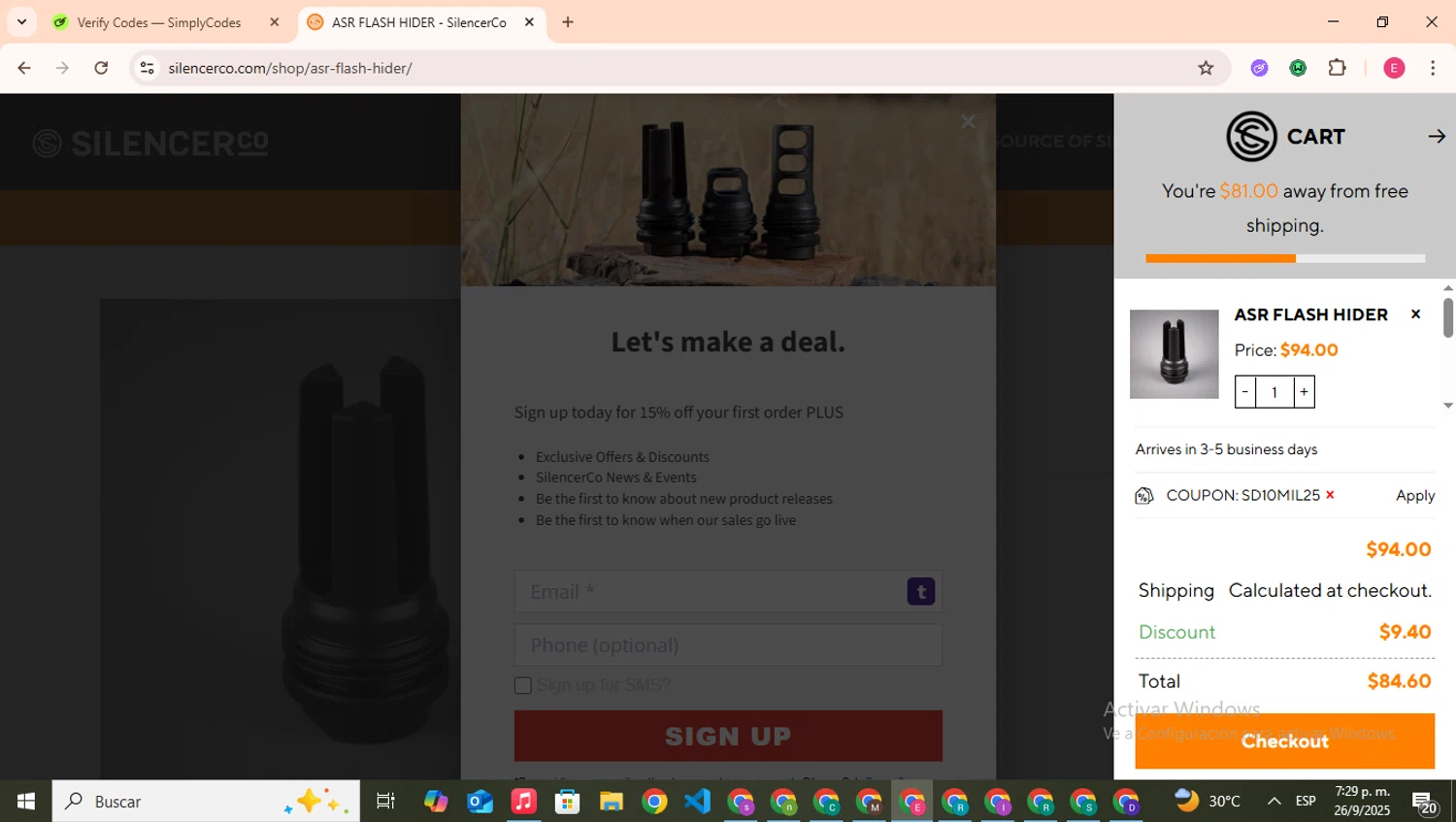The image size is (1456, 822).
Task: Open the tab search dropdown
Action: (x=21, y=22)
